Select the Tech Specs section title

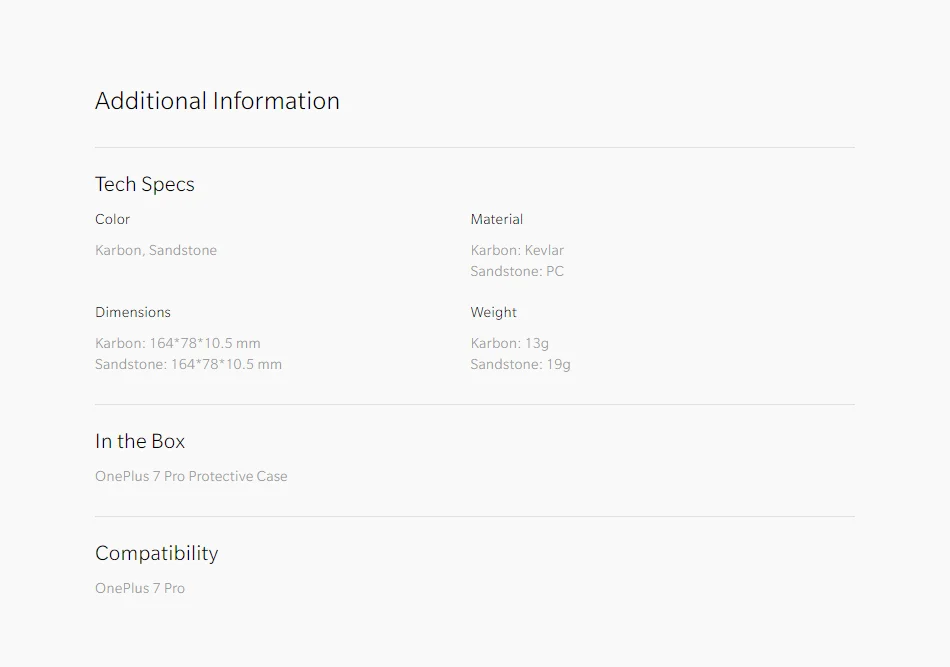coord(145,184)
